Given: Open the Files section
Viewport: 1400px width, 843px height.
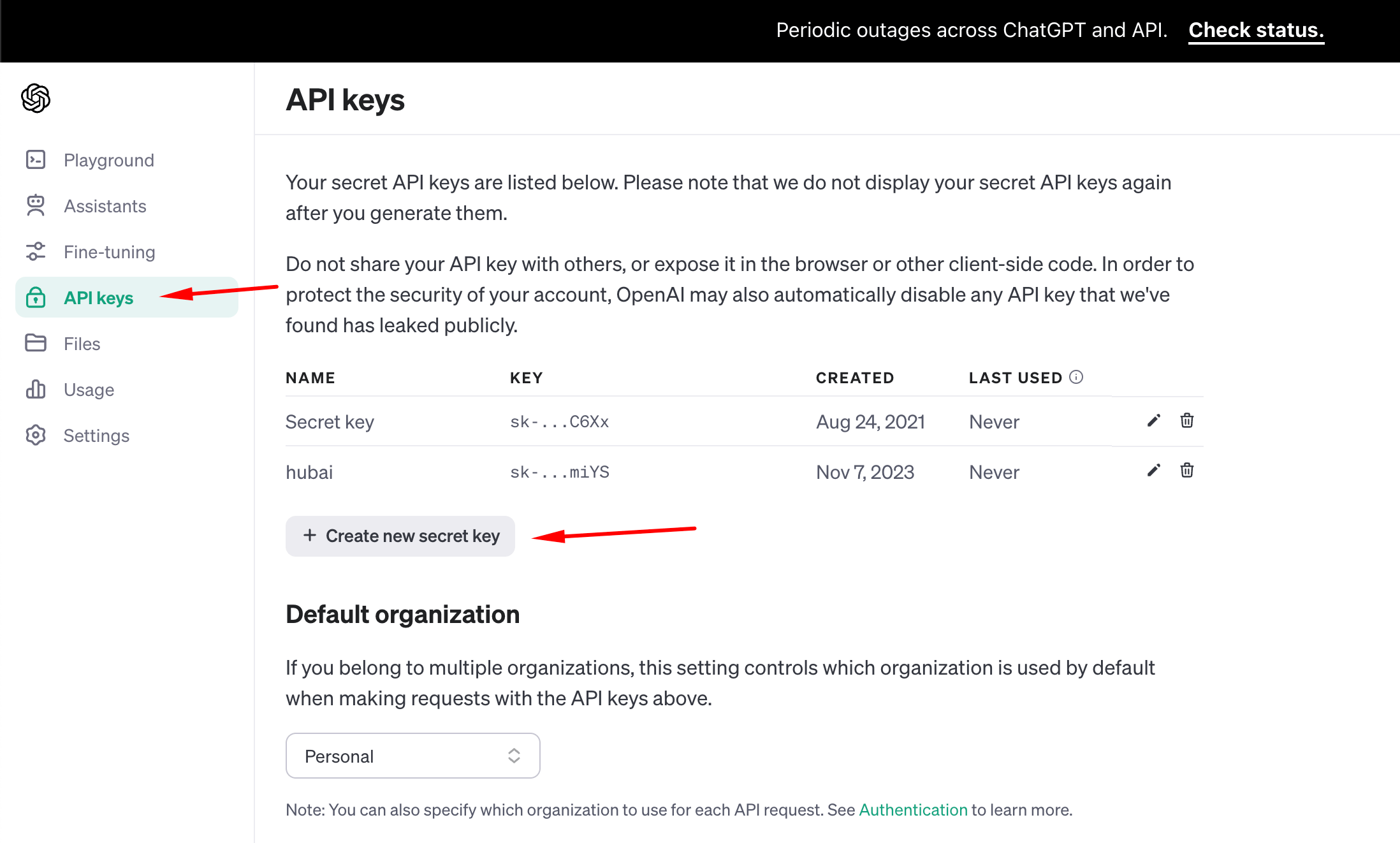Looking at the screenshot, I should (x=82, y=343).
